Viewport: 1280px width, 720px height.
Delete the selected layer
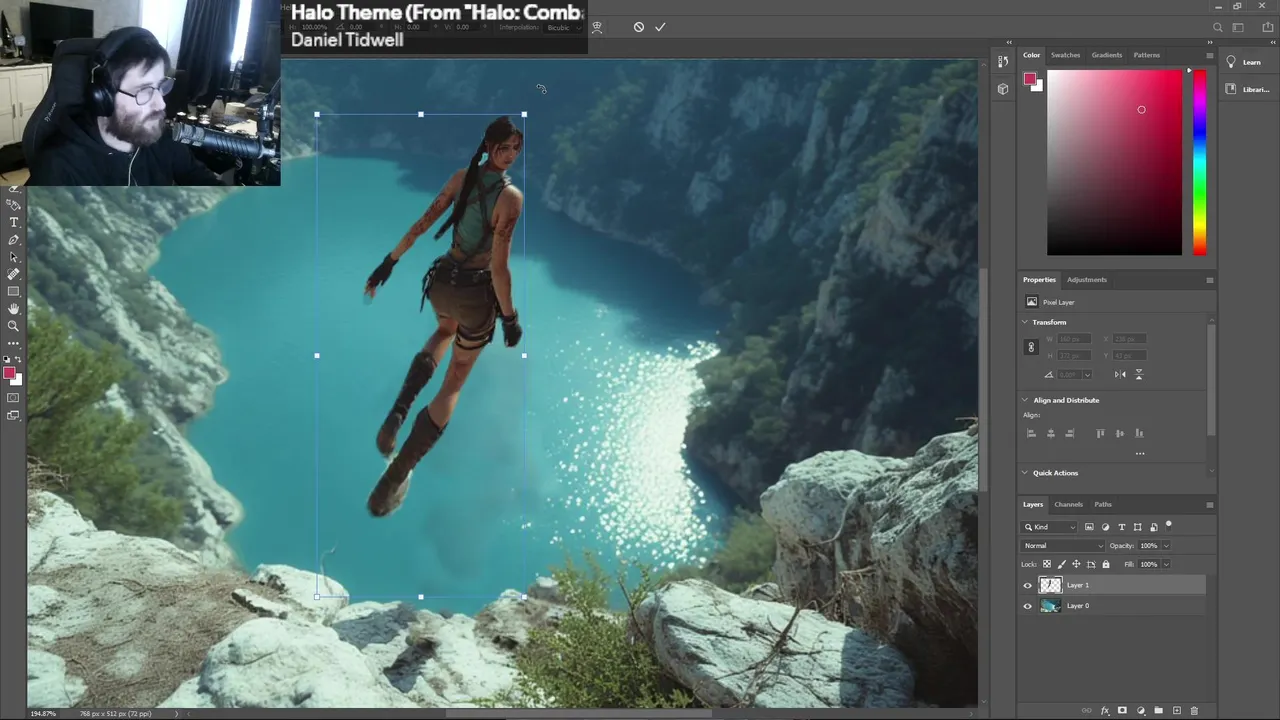(x=1194, y=710)
